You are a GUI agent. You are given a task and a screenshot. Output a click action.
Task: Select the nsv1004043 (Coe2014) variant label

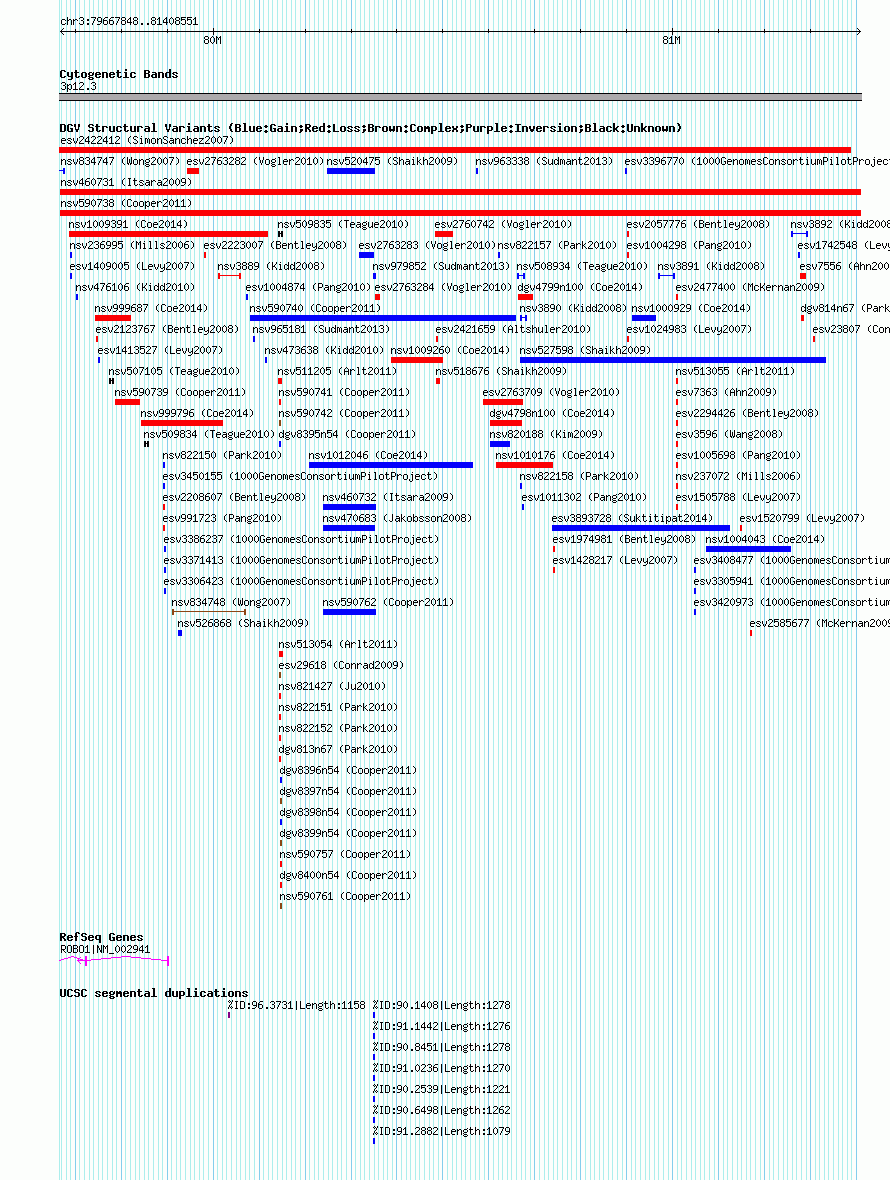click(765, 540)
